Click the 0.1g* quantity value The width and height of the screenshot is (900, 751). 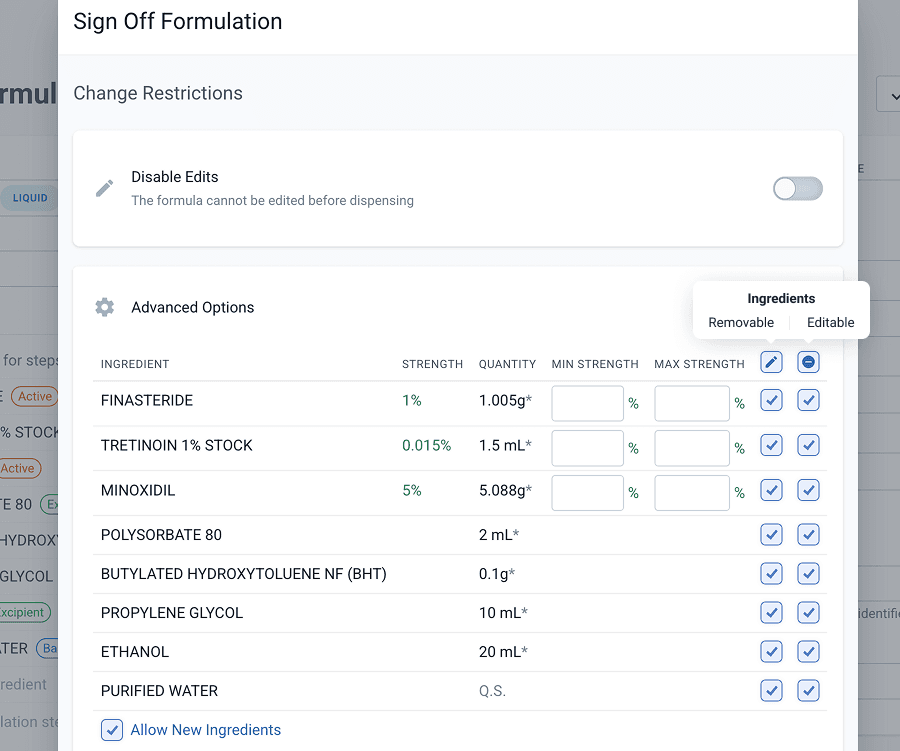point(496,574)
